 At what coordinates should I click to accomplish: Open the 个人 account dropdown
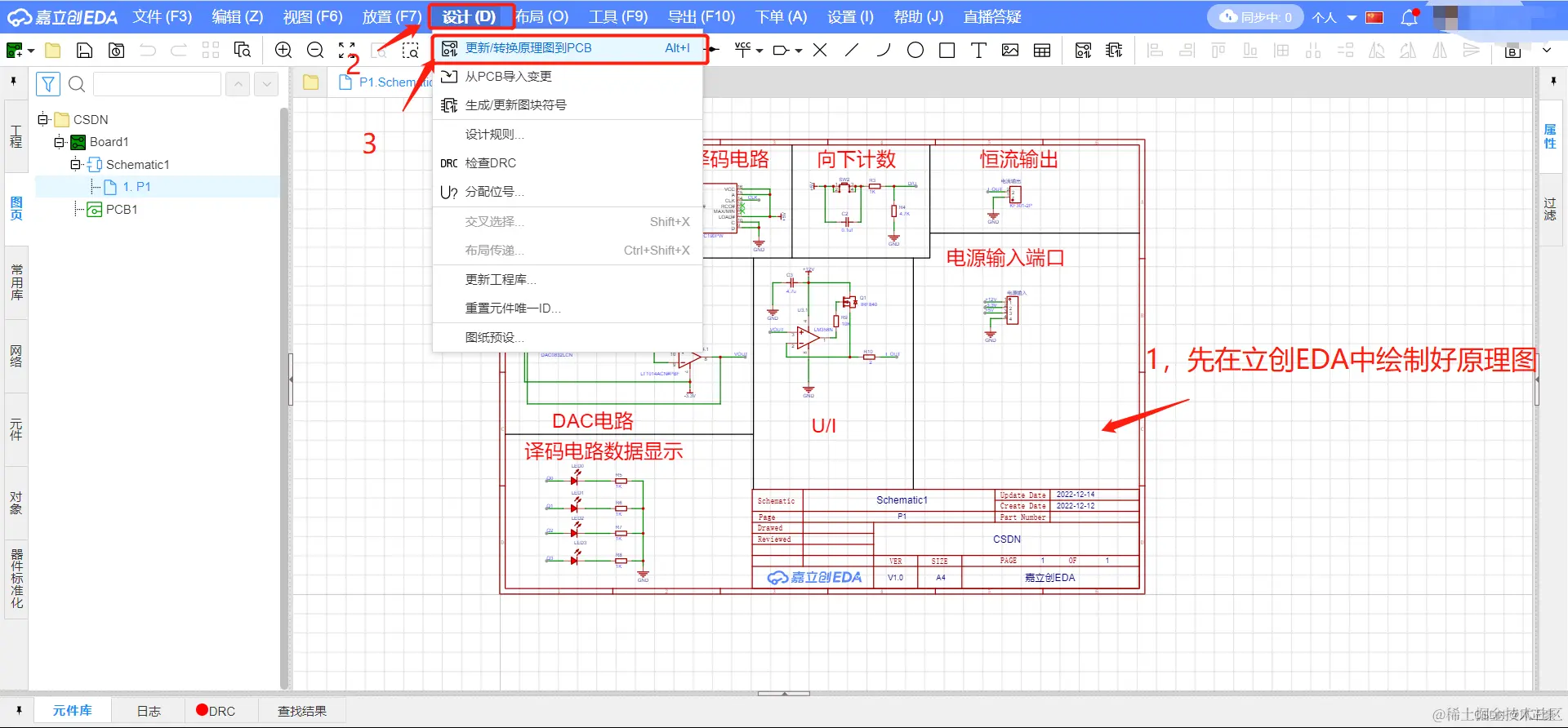[x=1334, y=17]
